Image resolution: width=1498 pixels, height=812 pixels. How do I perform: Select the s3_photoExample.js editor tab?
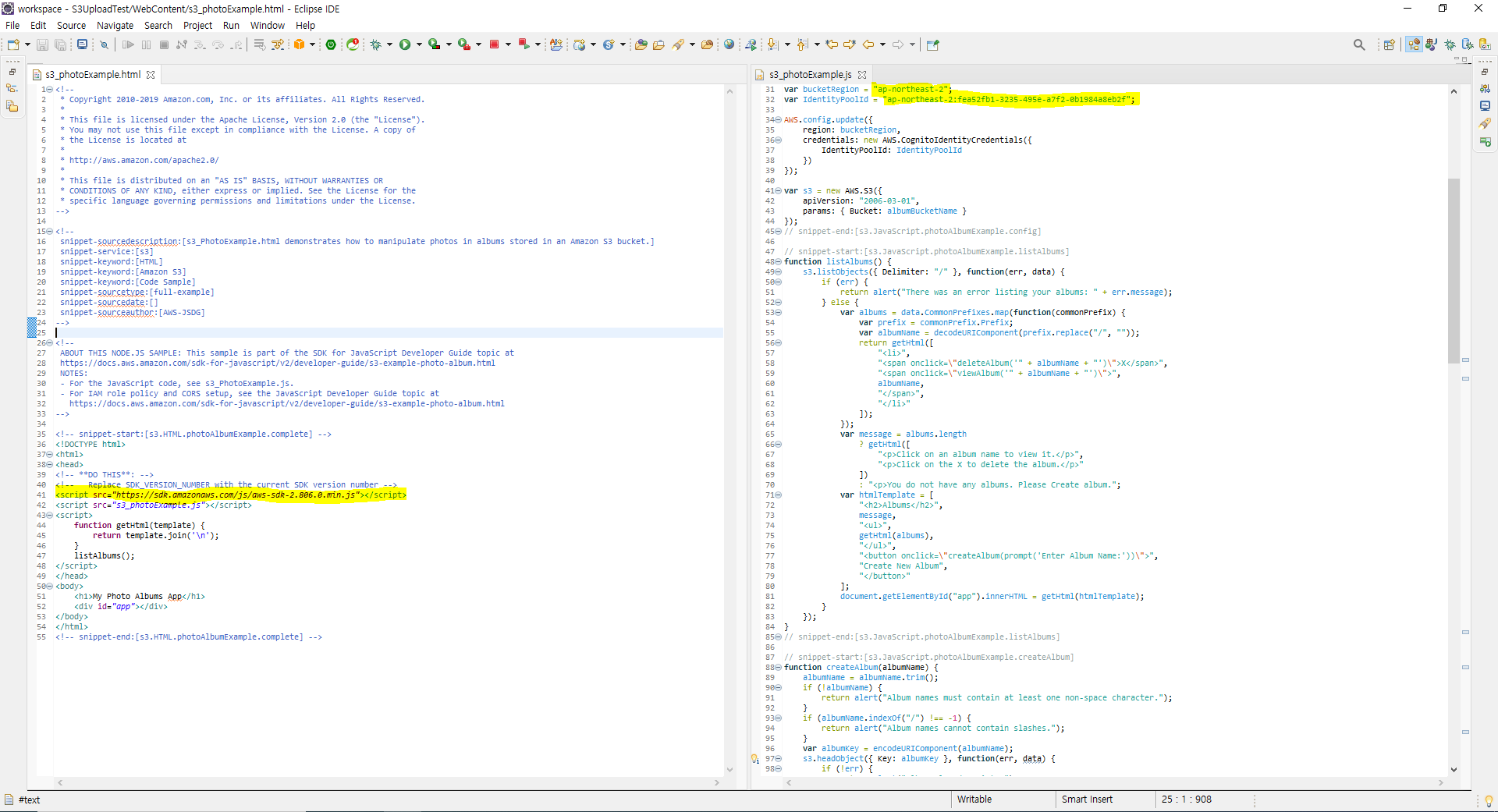[811, 75]
